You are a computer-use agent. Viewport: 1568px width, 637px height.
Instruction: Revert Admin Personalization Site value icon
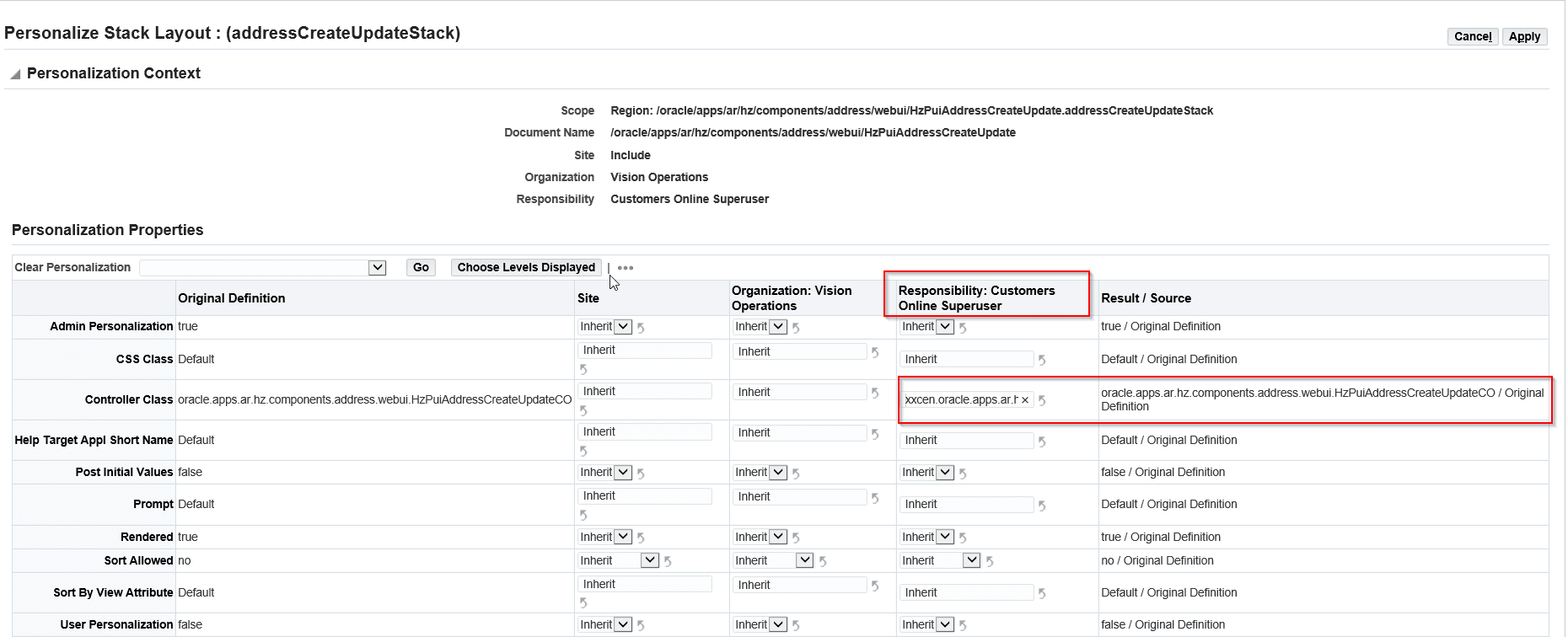[641, 328]
